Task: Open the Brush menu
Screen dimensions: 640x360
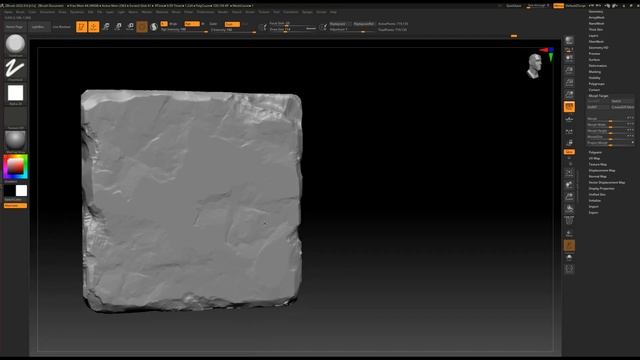Action: click(x=20, y=12)
